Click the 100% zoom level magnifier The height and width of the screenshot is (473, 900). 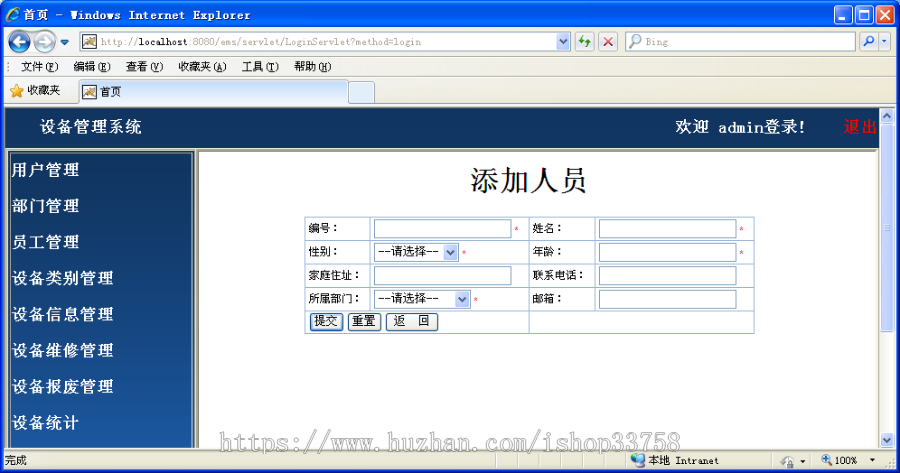[827, 460]
